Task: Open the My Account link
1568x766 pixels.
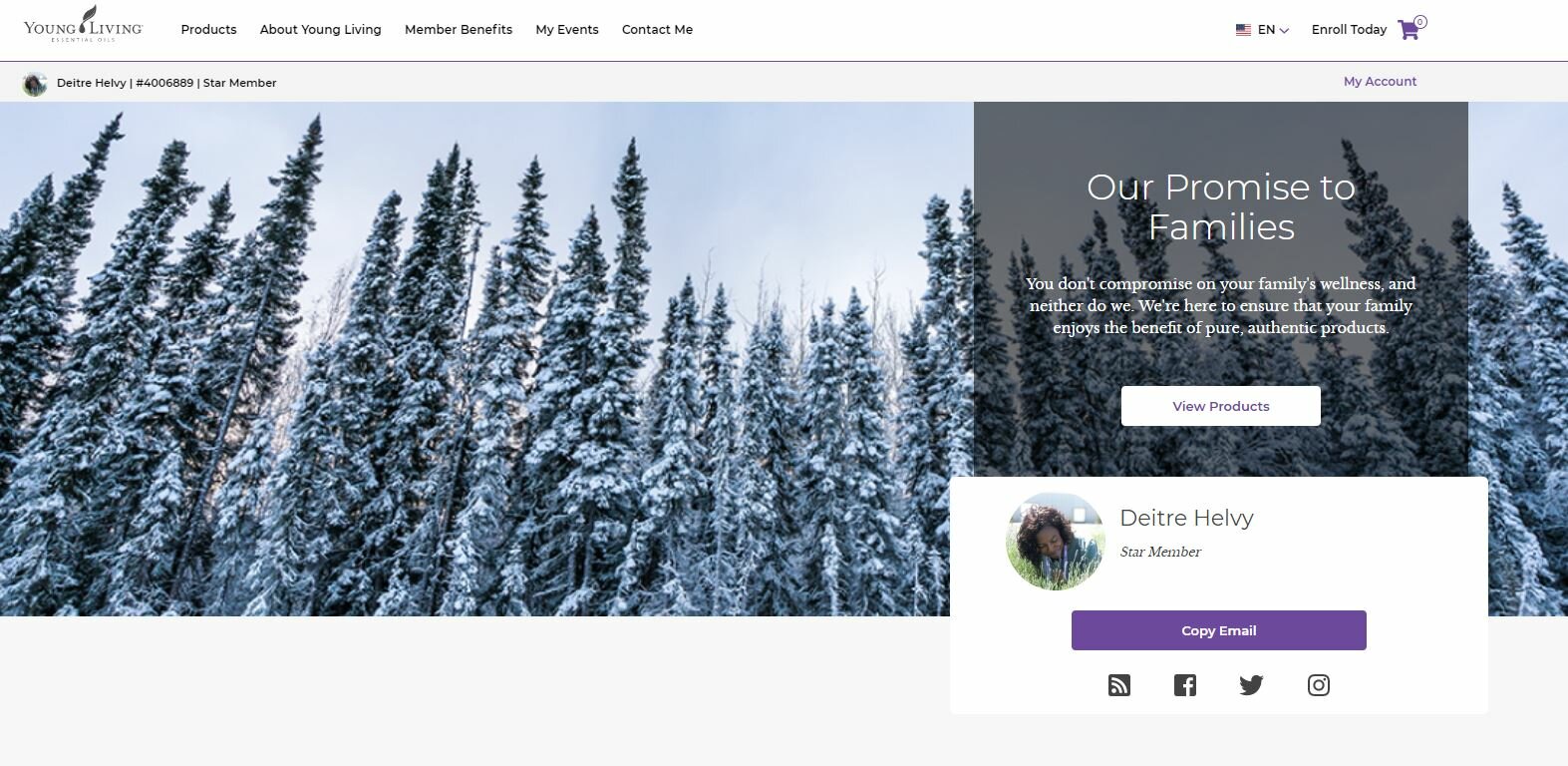Action: tap(1380, 82)
